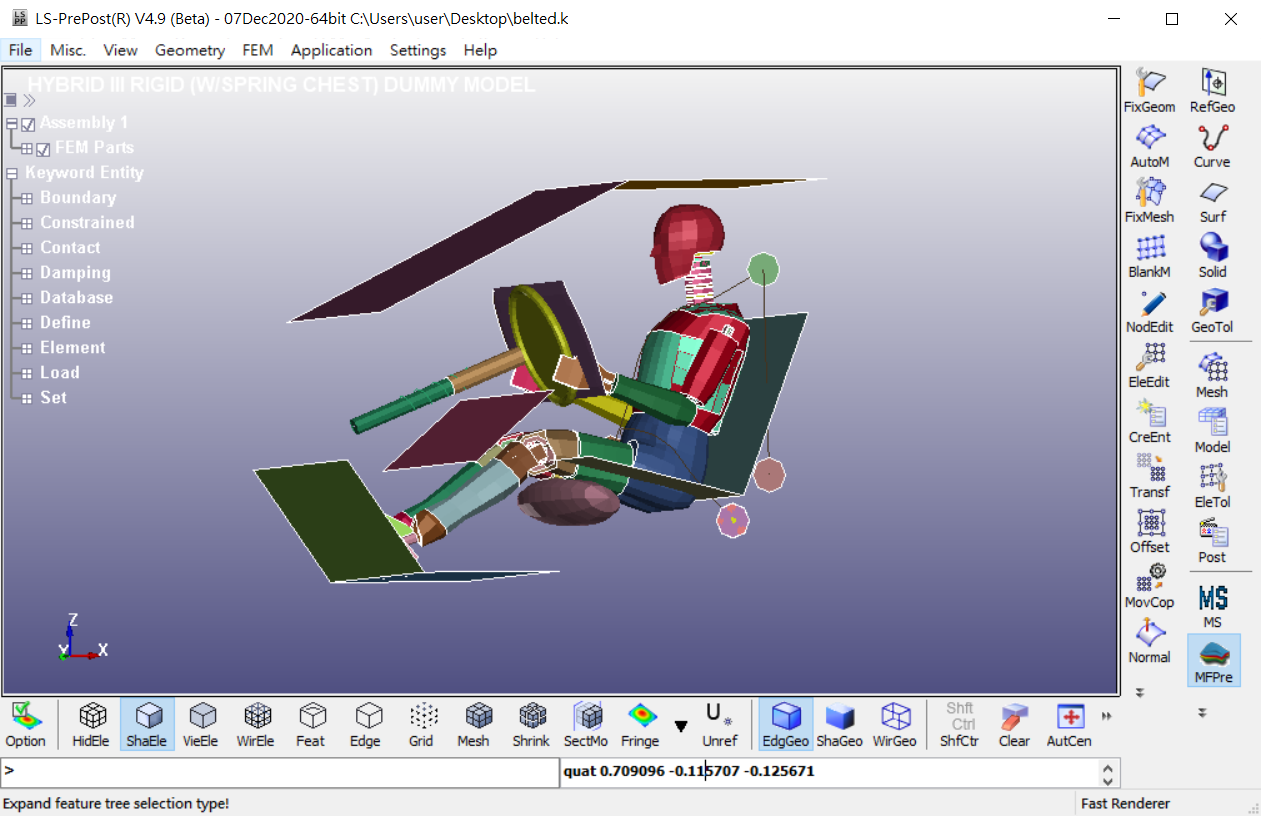Expand the Boundary keyword tree node
This screenshot has height=816, width=1261.
coord(27,198)
